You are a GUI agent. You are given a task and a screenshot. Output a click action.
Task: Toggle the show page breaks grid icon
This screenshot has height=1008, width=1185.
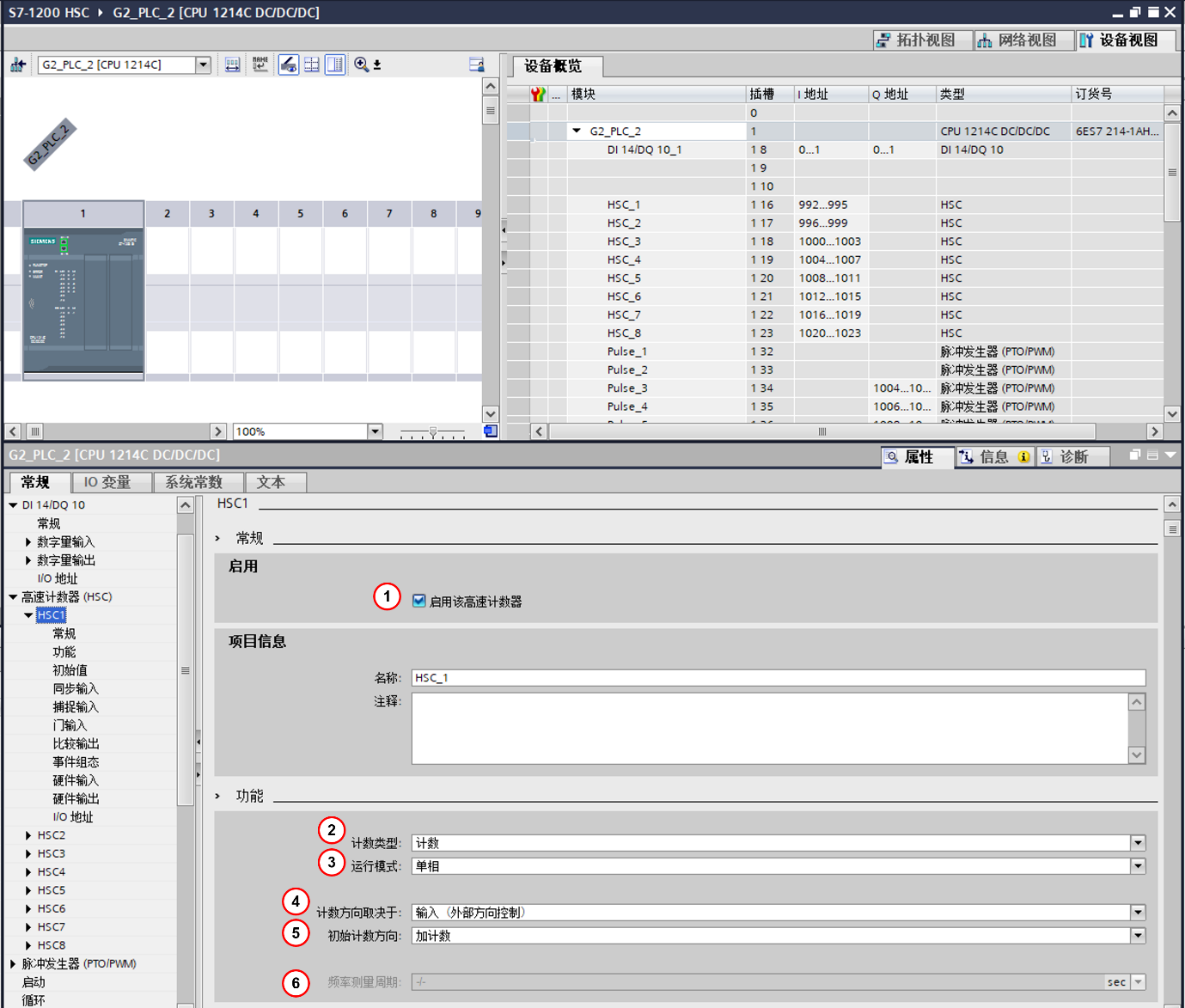312,64
